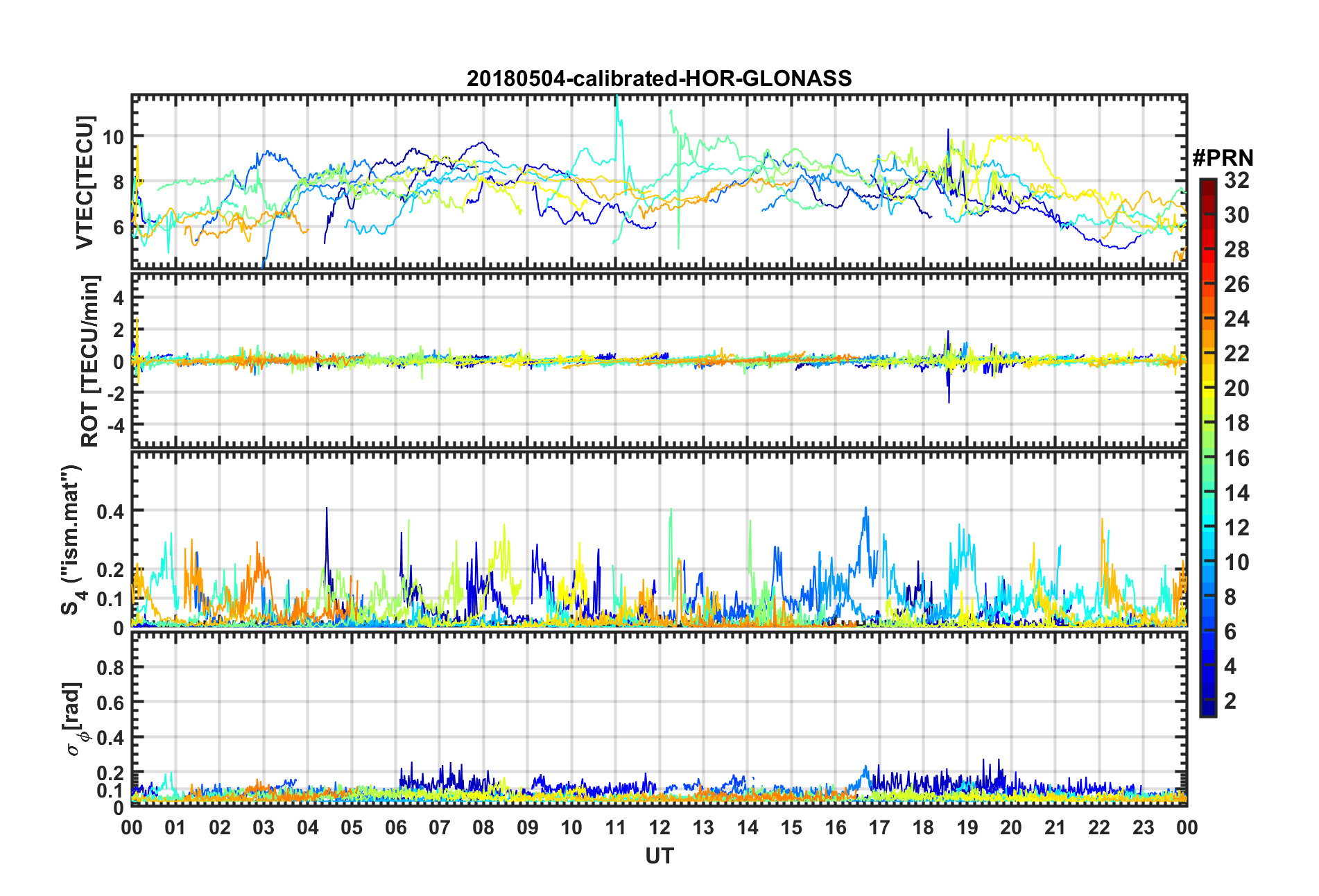The height and width of the screenshot is (896, 1319).
Task: Click the plot title 20180504-calibrated-HOR-GLONASS
Action: pyautogui.click(x=659, y=78)
